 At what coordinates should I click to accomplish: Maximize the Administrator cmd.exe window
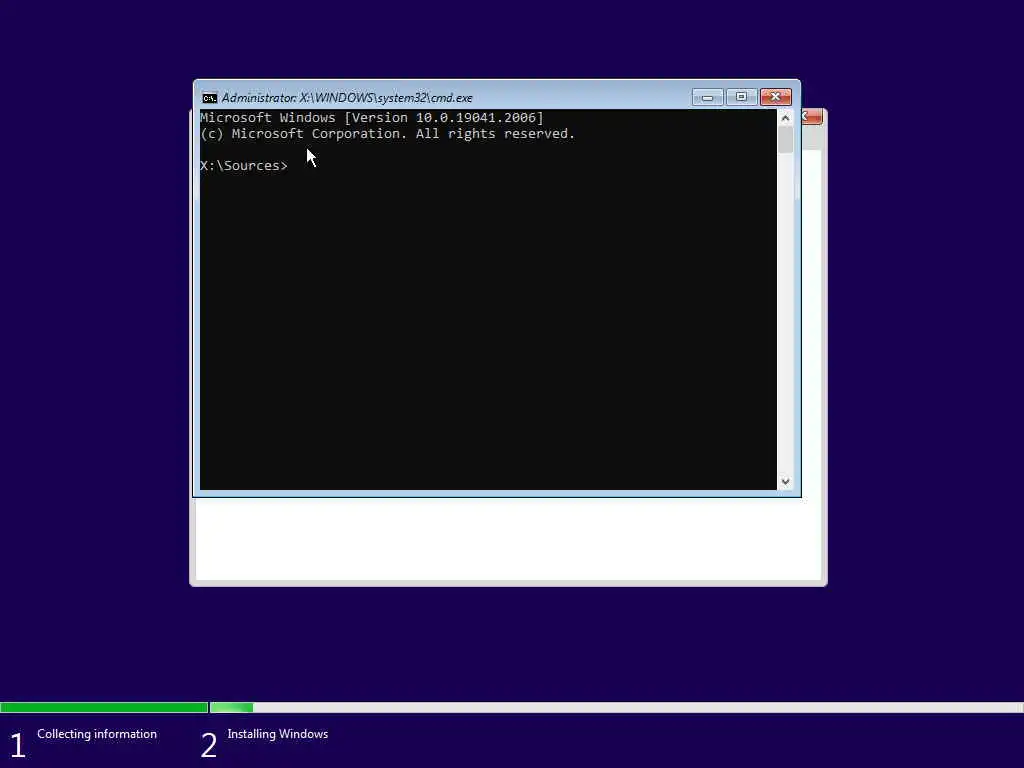coord(741,97)
